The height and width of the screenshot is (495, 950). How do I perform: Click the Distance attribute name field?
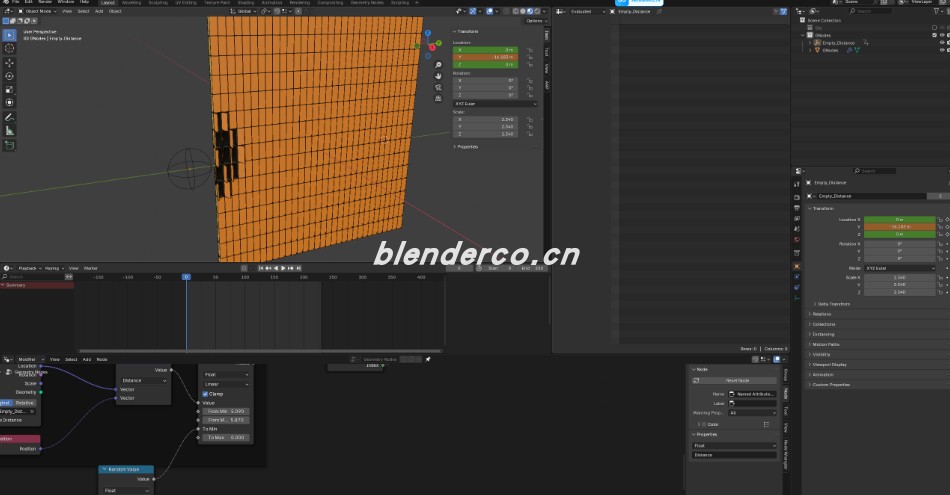point(734,455)
